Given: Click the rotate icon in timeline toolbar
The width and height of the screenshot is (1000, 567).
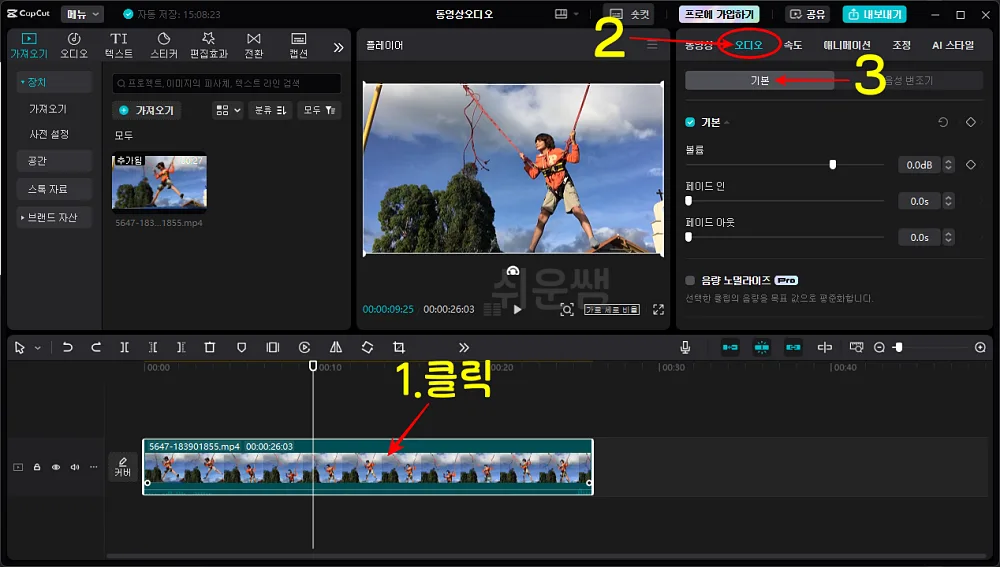Looking at the screenshot, I should point(367,347).
